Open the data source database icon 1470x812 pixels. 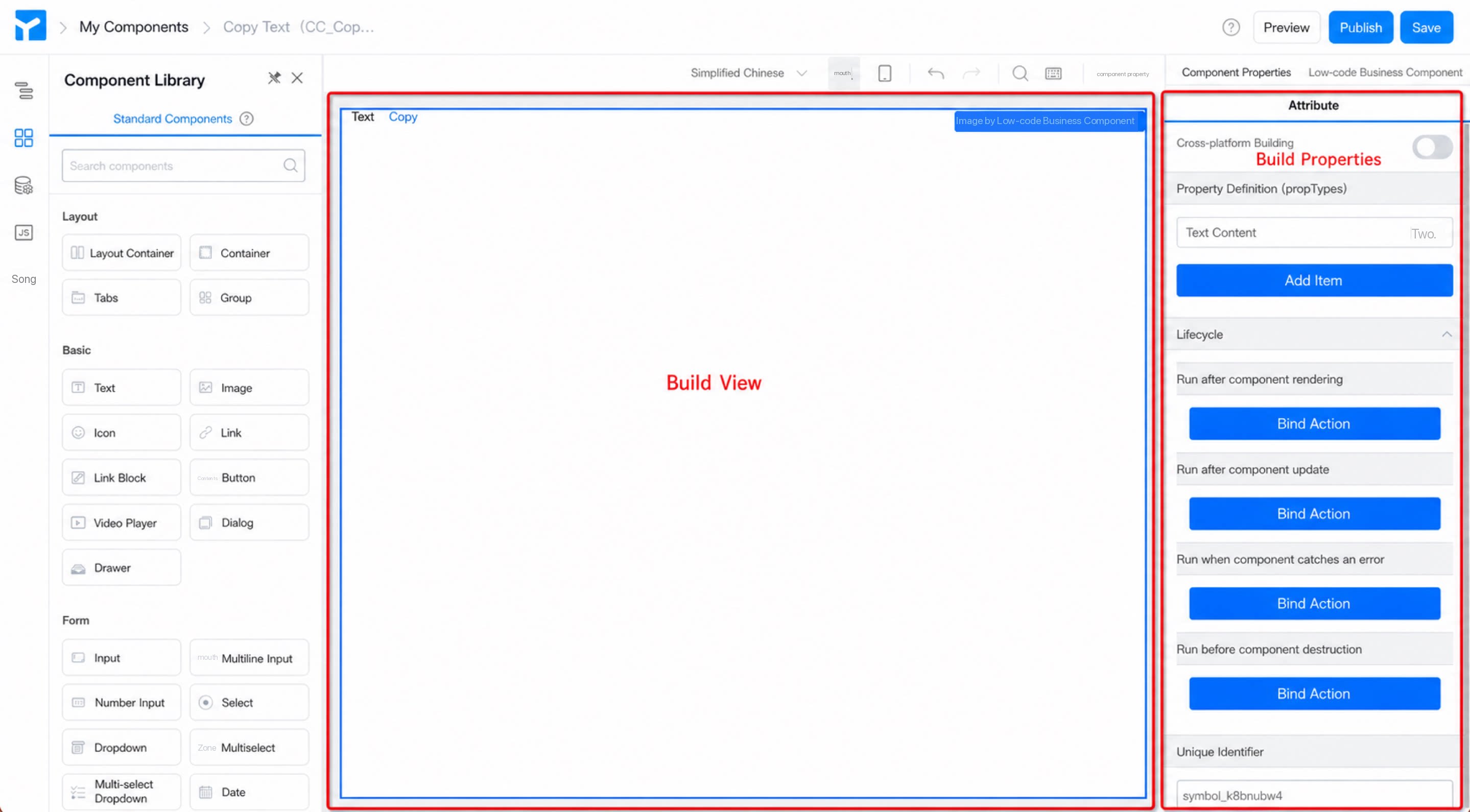coord(23,185)
